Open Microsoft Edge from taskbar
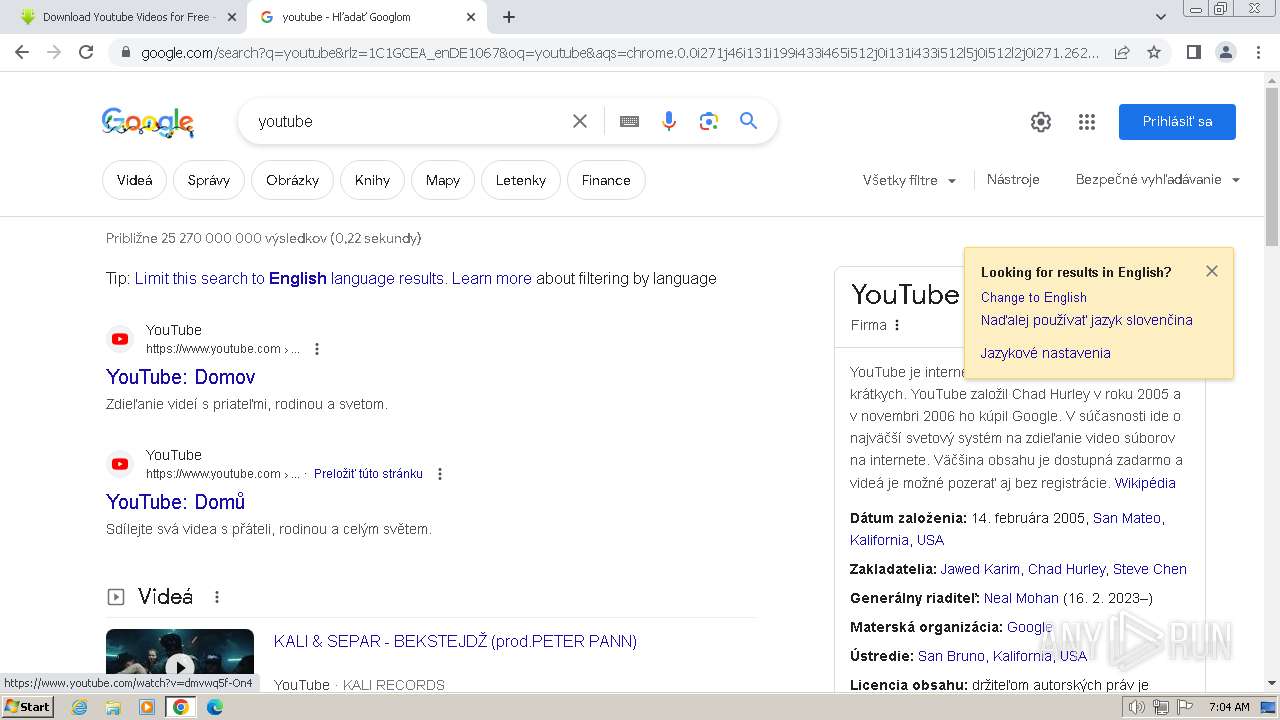This screenshot has width=1280, height=720. (215, 707)
